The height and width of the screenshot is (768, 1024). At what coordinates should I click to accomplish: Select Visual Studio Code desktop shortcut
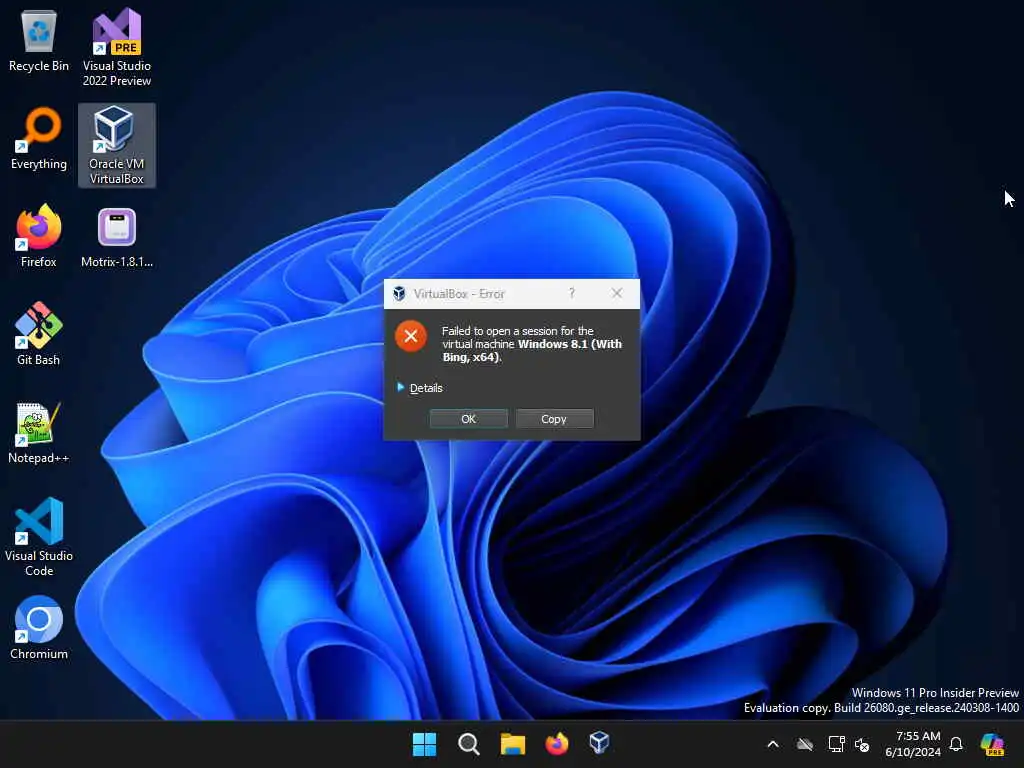point(39,537)
